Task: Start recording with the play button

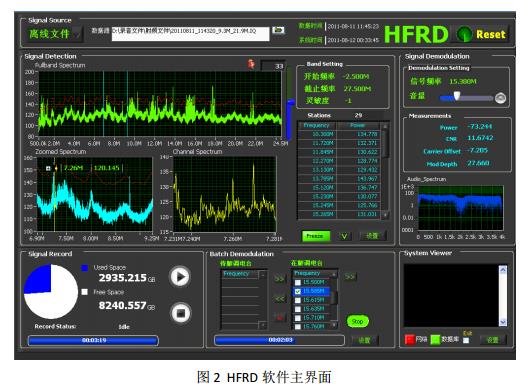Action: [x=180, y=277]
